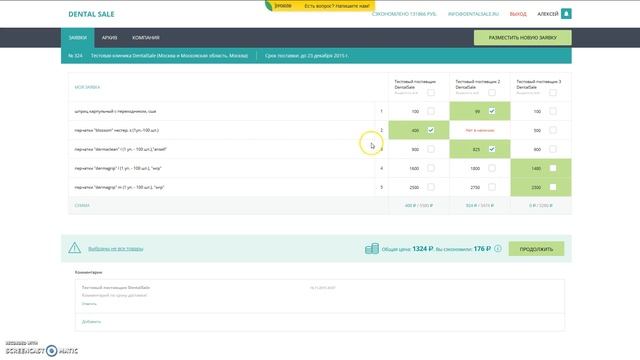Tick select-all checkbox for Тестовый поставщик 3
This screenshot has height=360, width=640.
(553, 93)
